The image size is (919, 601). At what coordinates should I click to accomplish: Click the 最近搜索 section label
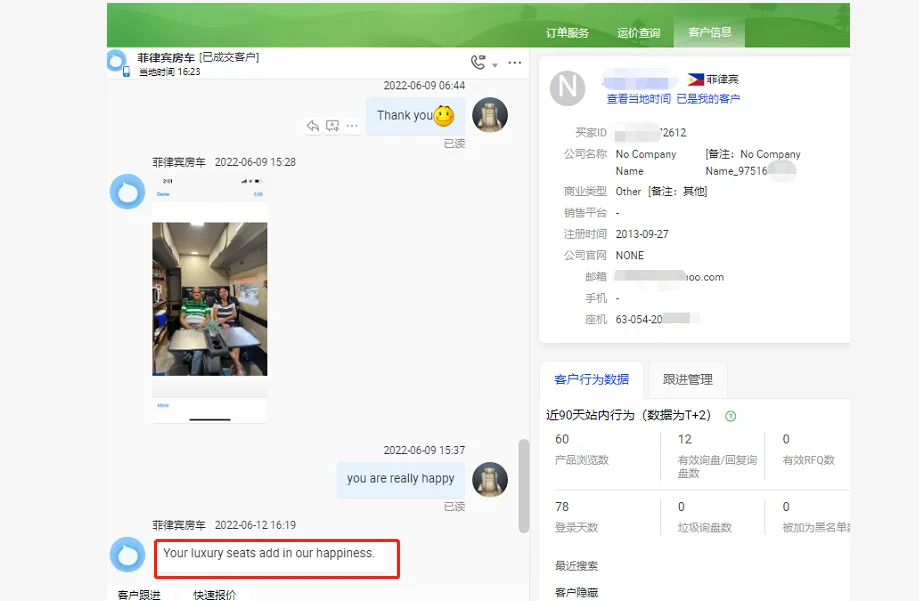click(x=576, y=566)
